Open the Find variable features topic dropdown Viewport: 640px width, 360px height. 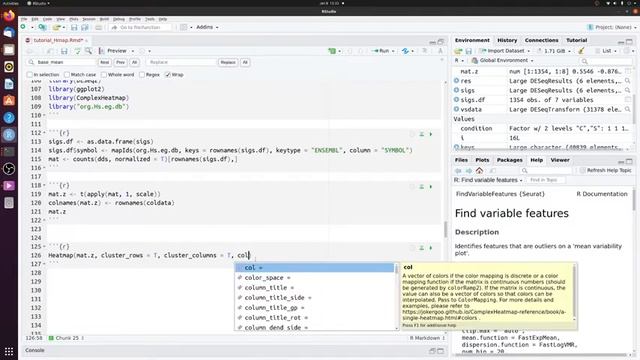pos(488,180)
